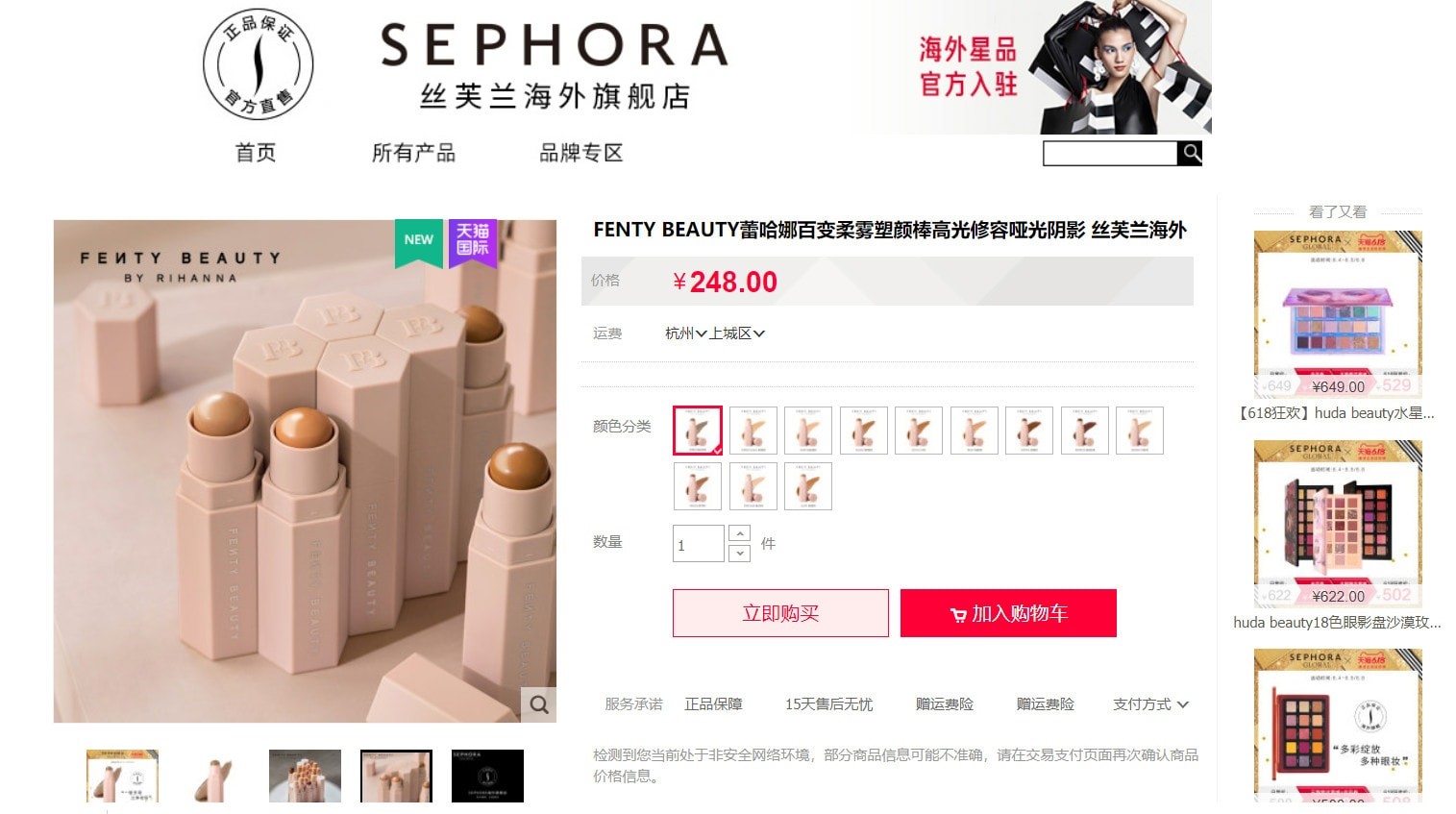This screenshot has height=814, width=1456.
Task: Click the 立即购买 buy now button
Action: click(x=780, y=613)
